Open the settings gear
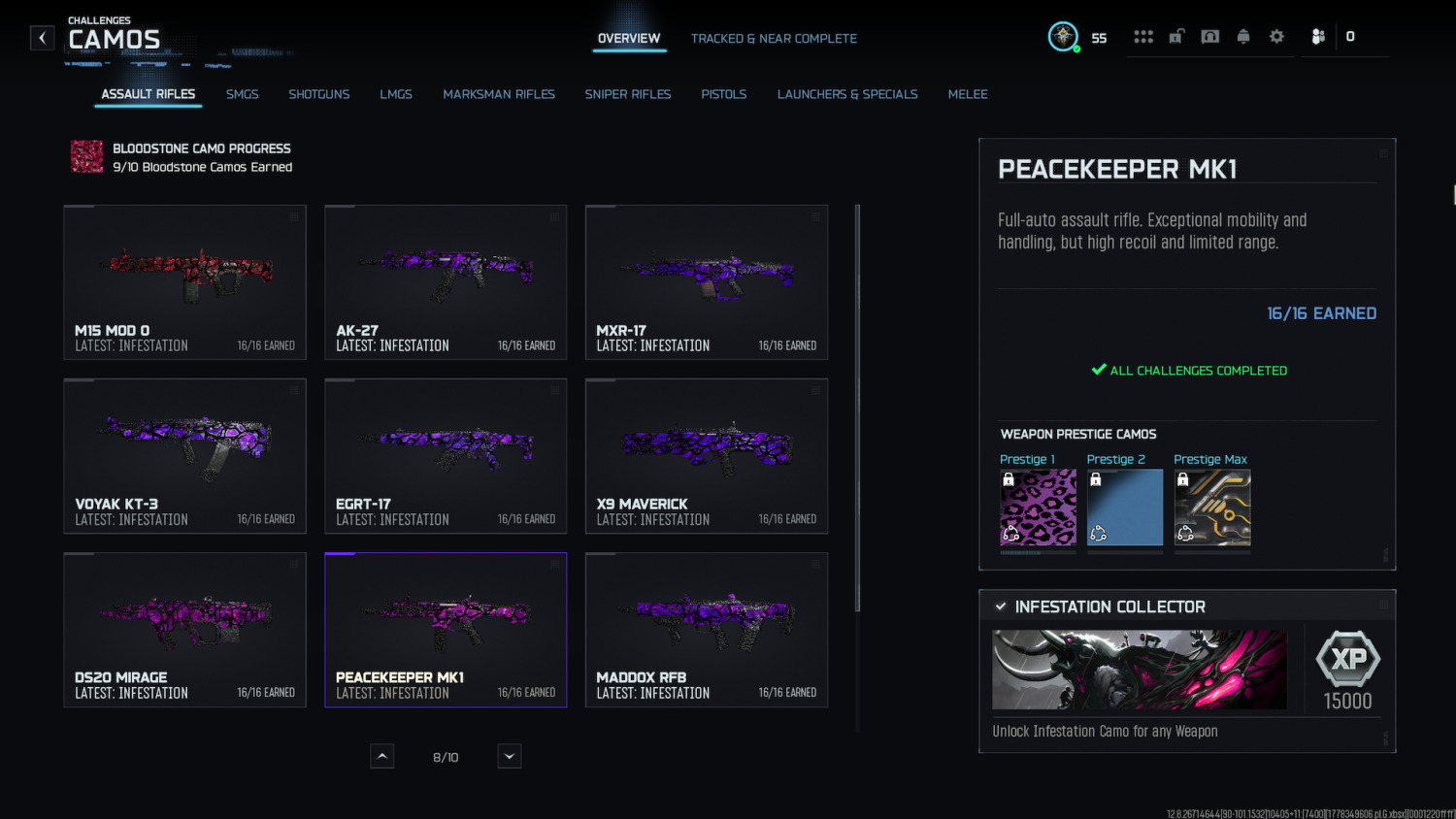This screenshot has width=1456, height=819. coord(1276,37)
